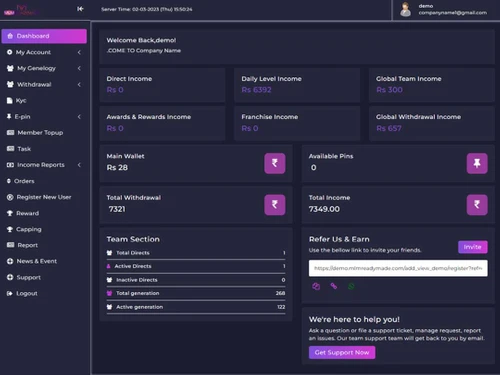Click the Reward trophy icon
500x375 pixels.
pos(10,213)
